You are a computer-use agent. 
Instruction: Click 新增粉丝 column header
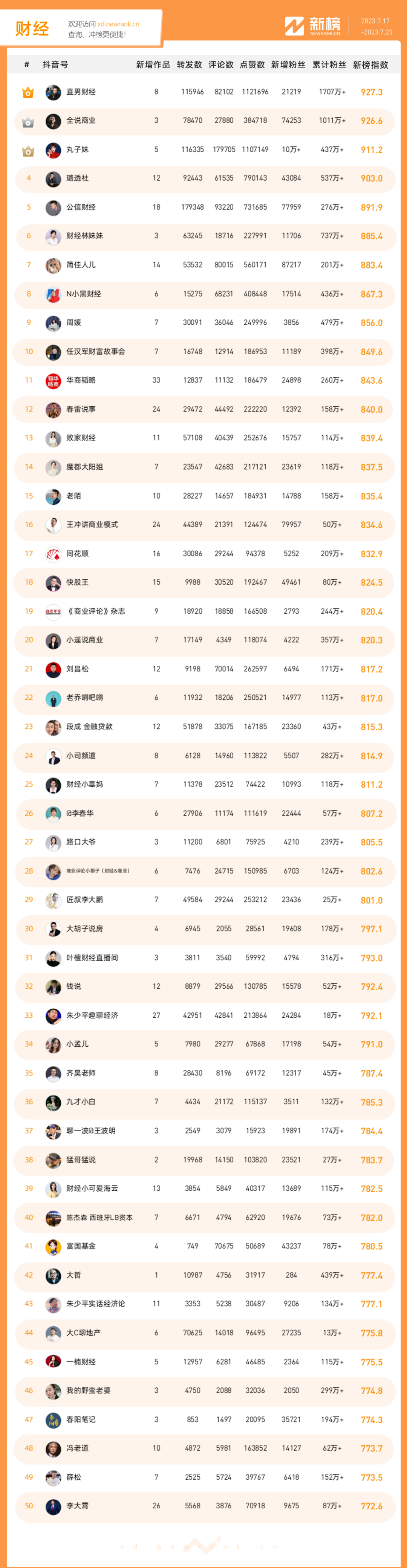click(x=288, y=65)
